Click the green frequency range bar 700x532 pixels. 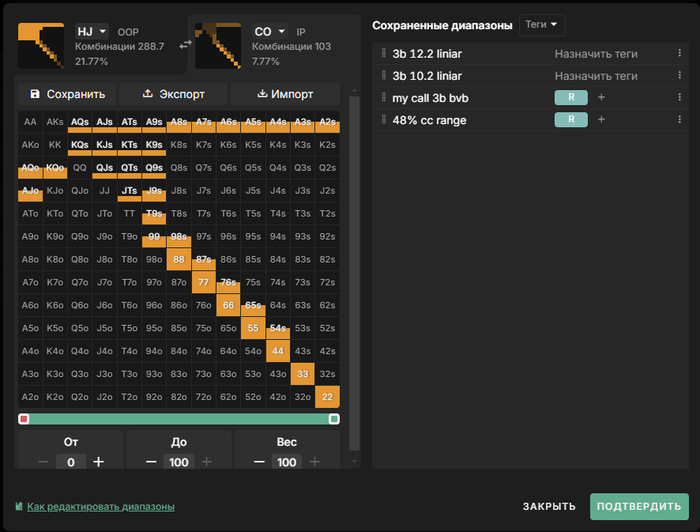point(179,419)
